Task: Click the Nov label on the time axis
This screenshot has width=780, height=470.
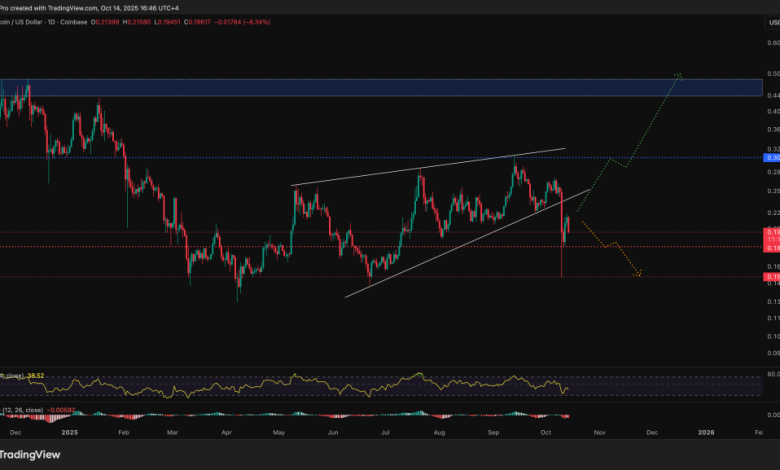Action: (x=600, y=432)
